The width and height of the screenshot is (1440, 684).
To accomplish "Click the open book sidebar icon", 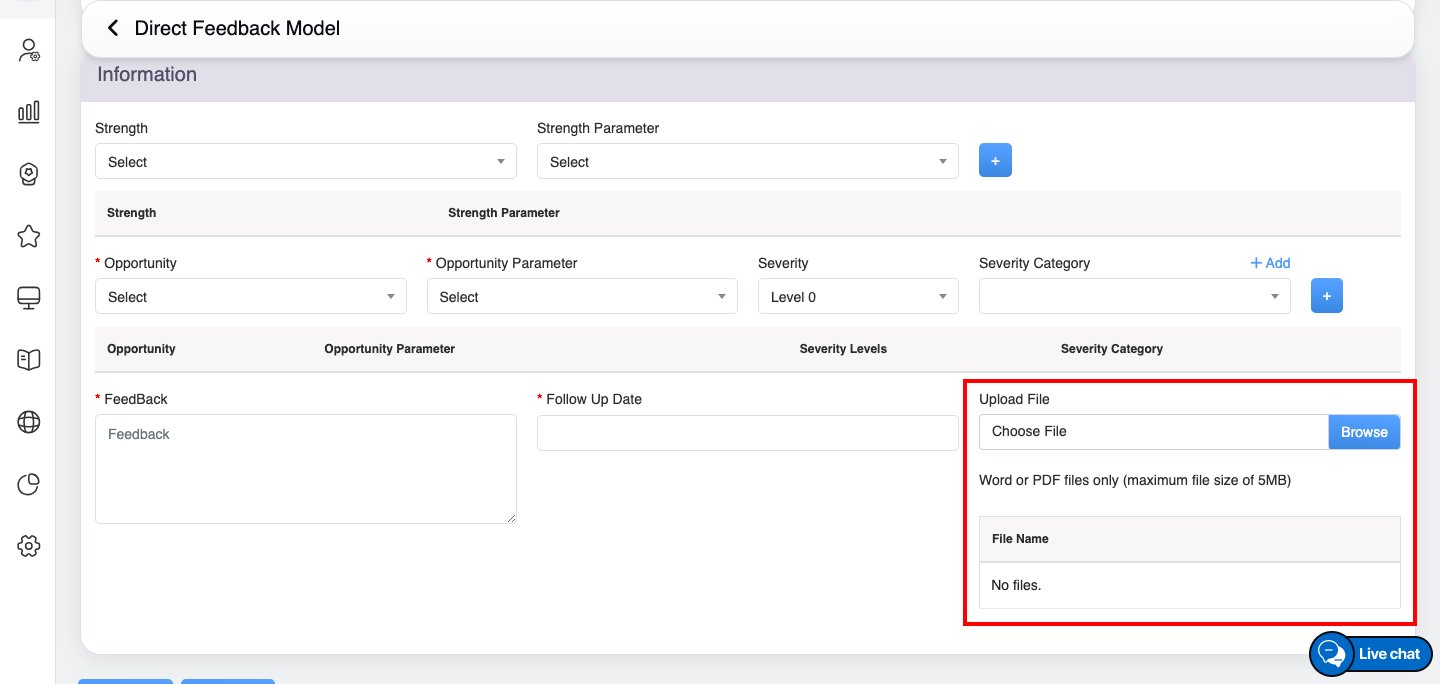I will [29, 360].
